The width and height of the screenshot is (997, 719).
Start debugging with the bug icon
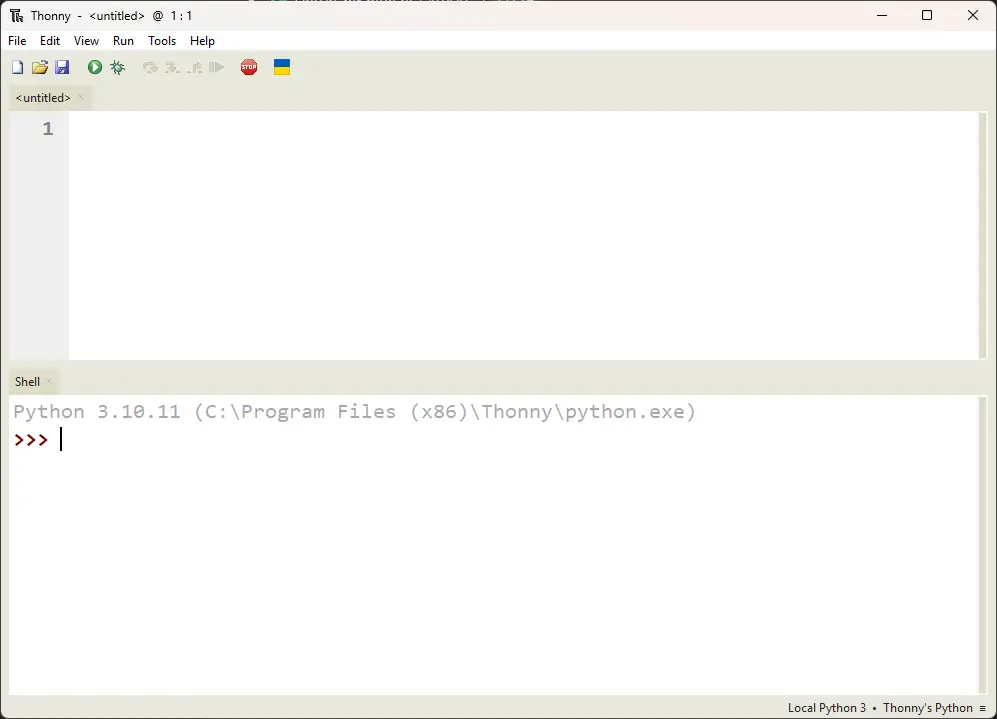click(x=118, y=67)
